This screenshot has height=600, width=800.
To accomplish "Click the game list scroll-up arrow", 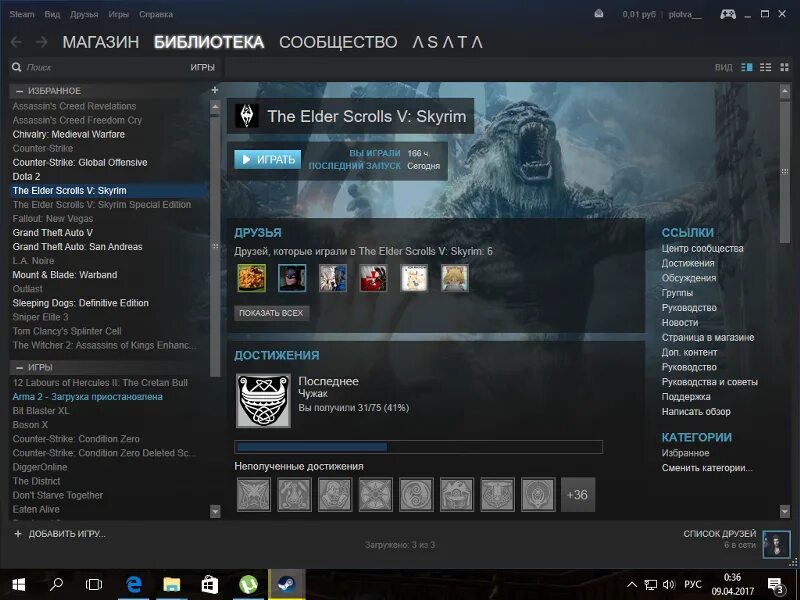I will click(x=215, y=107).
